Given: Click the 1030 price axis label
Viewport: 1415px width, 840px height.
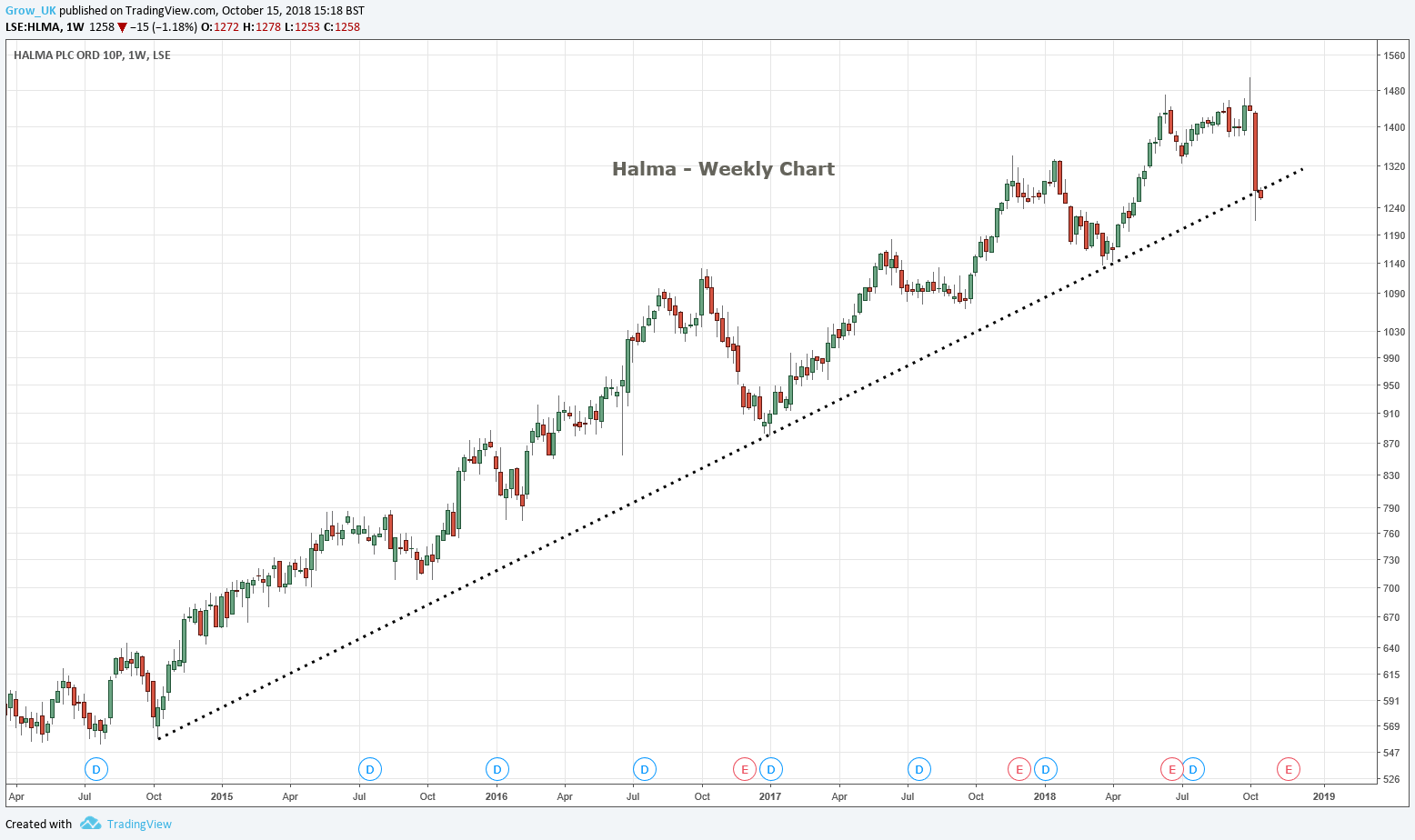Looking at the screenshot, I should tap(1394, 332).
